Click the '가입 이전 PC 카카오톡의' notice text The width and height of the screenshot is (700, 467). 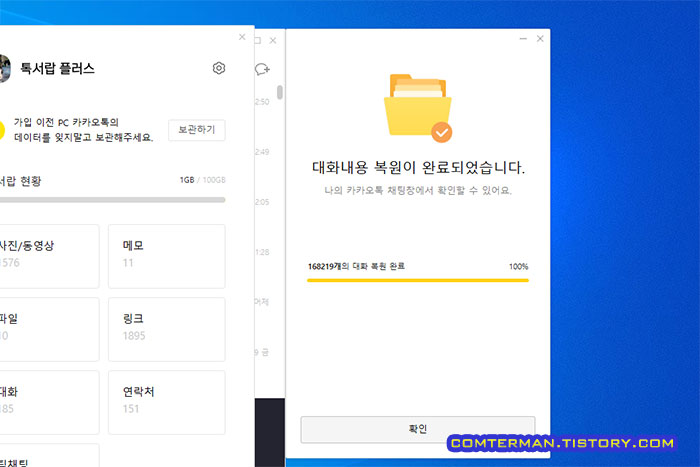tap(66, 122)
